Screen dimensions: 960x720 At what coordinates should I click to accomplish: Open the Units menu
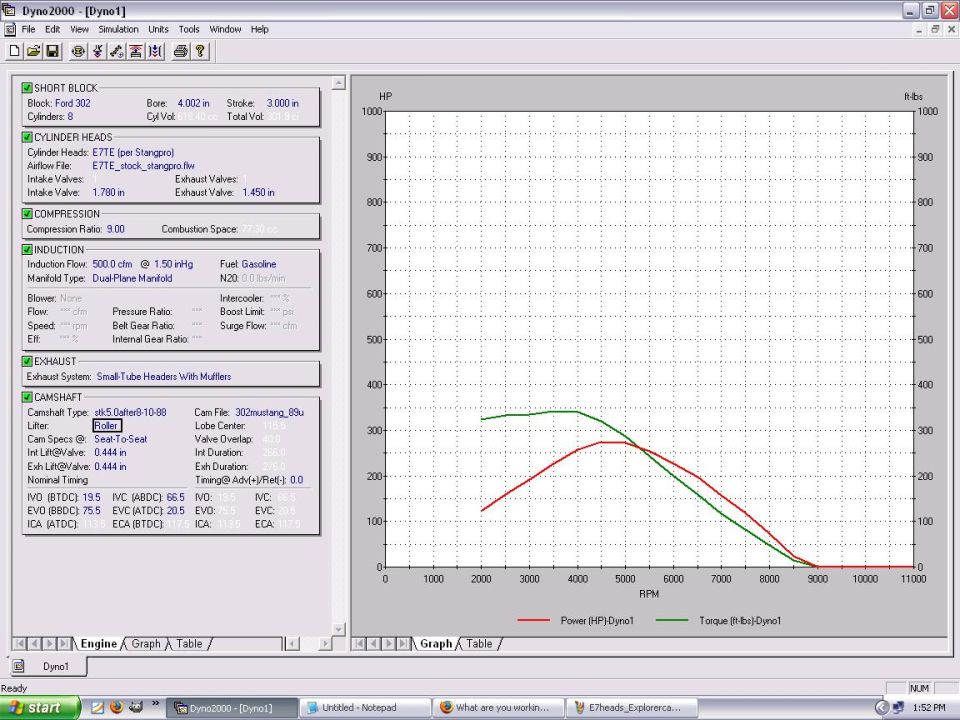point(158,29)
